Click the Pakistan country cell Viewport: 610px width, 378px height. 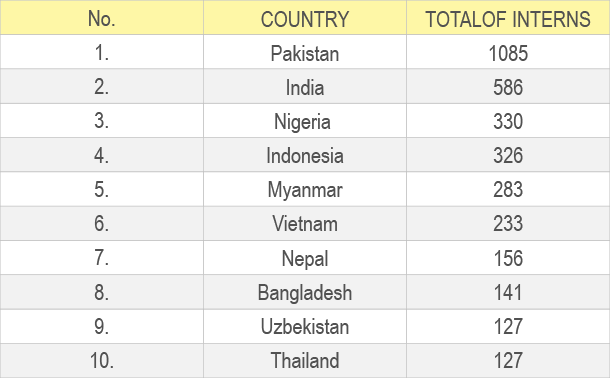coord(305,52)
